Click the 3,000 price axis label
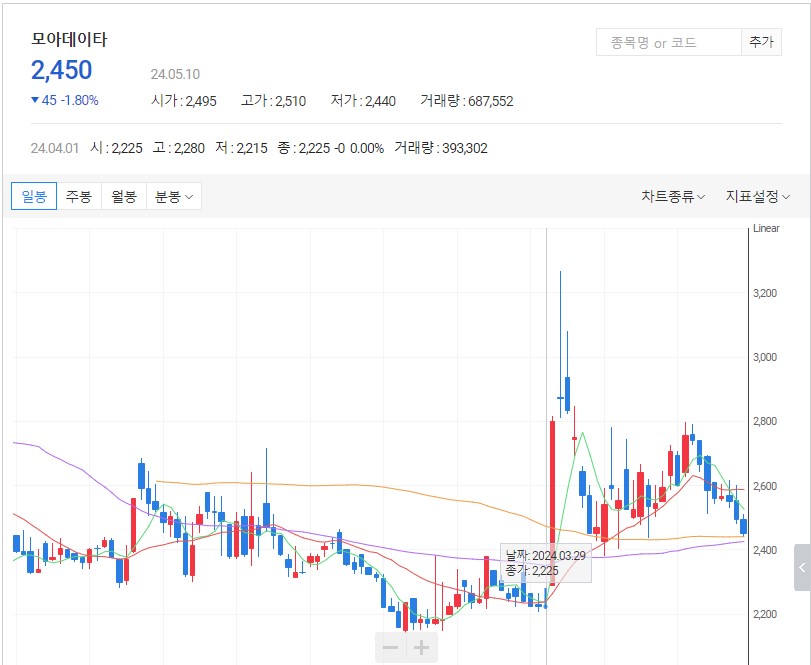The image size is (811, 665). 765,357
